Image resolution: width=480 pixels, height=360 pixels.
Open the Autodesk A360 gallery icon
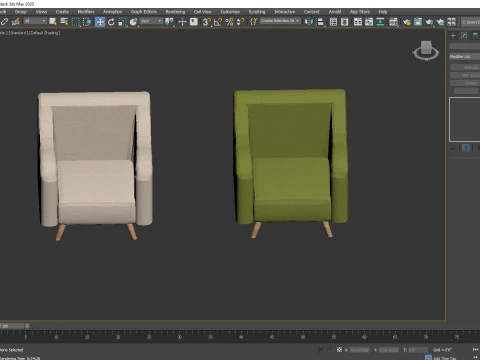click(x=452, y=22)
